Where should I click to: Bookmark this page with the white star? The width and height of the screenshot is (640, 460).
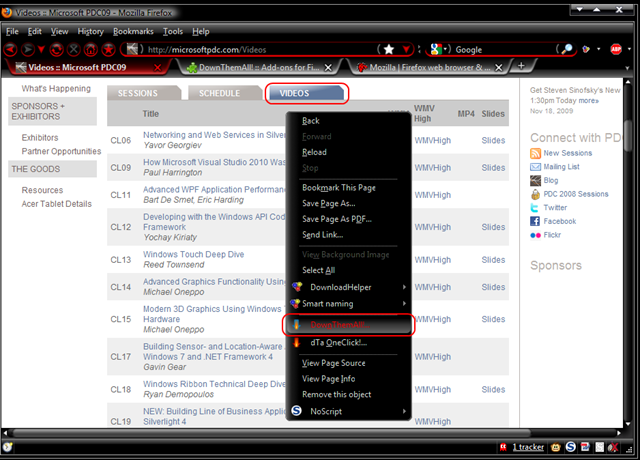389,49
